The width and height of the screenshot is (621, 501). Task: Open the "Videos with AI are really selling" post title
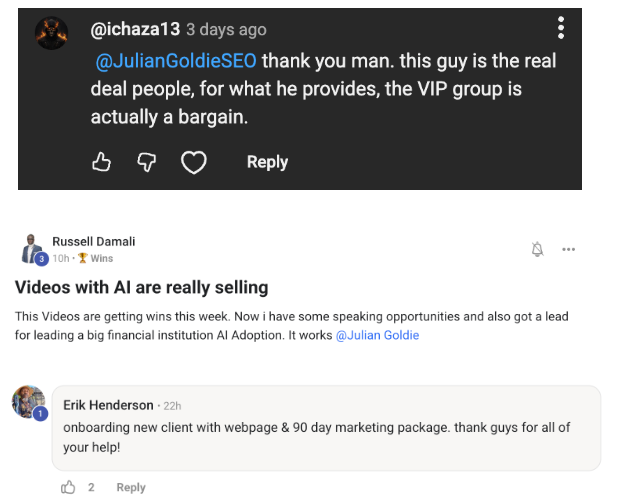(x=142, y=288)
